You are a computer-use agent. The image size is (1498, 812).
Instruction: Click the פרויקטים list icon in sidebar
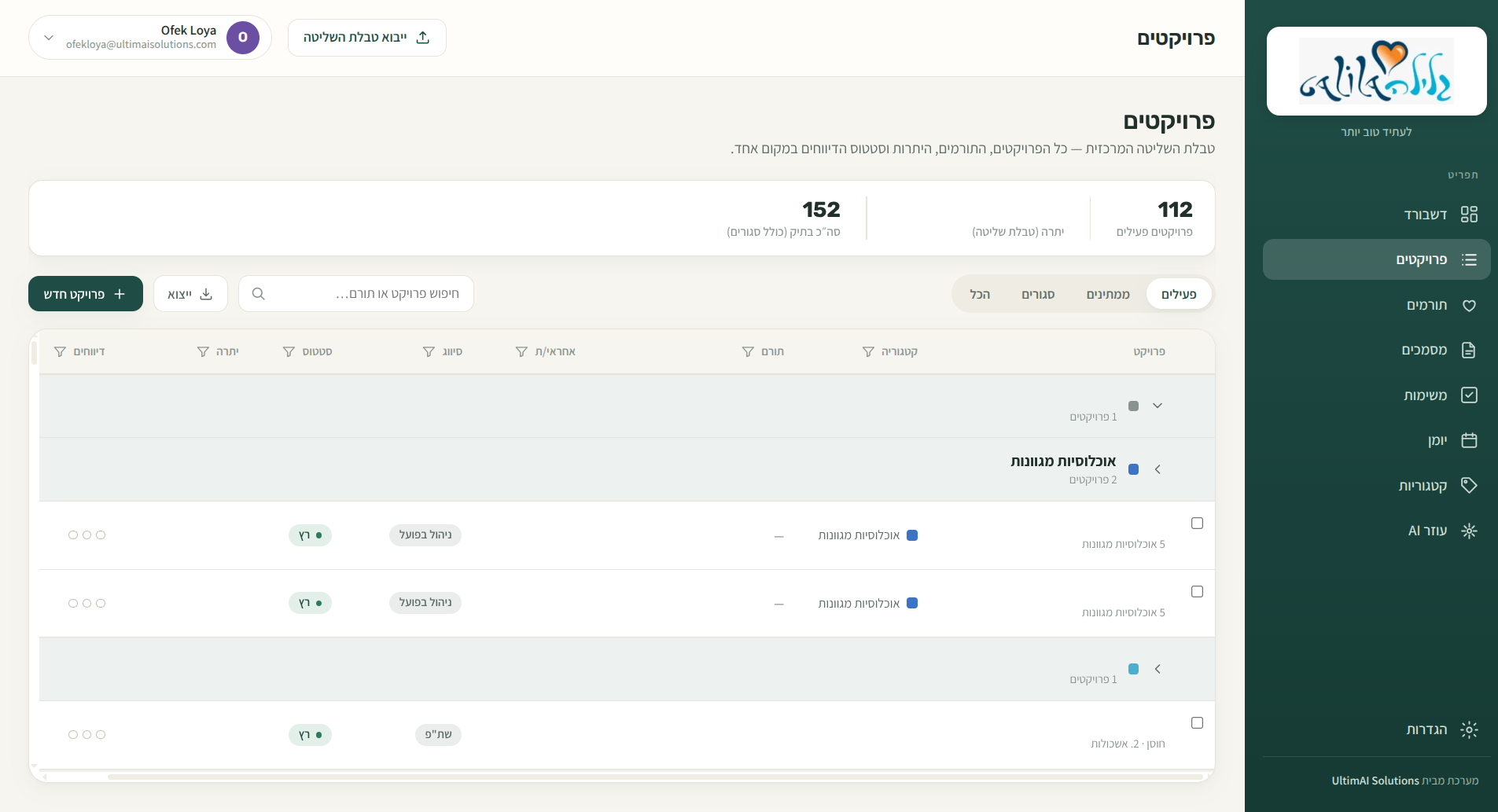click(x=1469, y=259)
